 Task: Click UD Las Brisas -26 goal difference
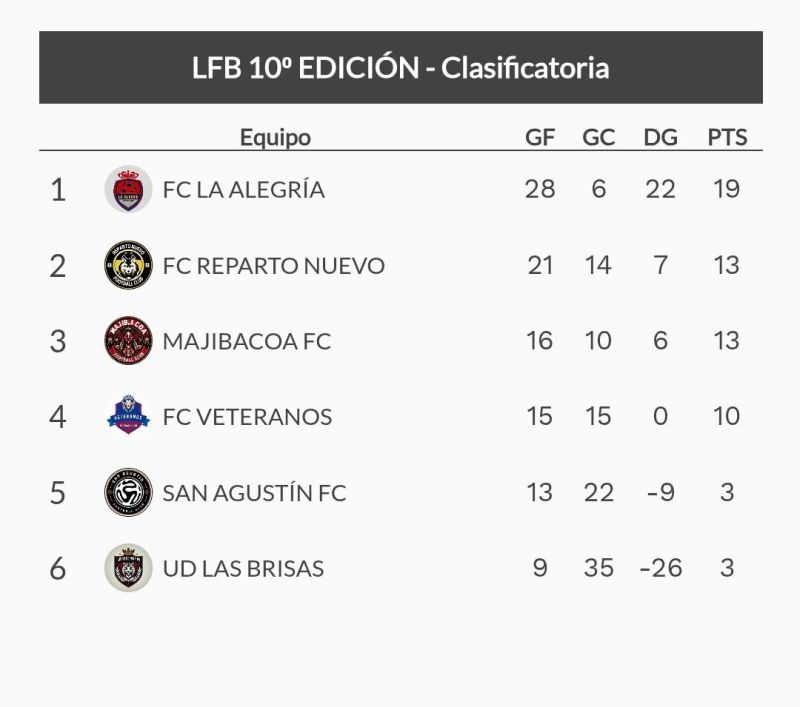coord(661,568)
